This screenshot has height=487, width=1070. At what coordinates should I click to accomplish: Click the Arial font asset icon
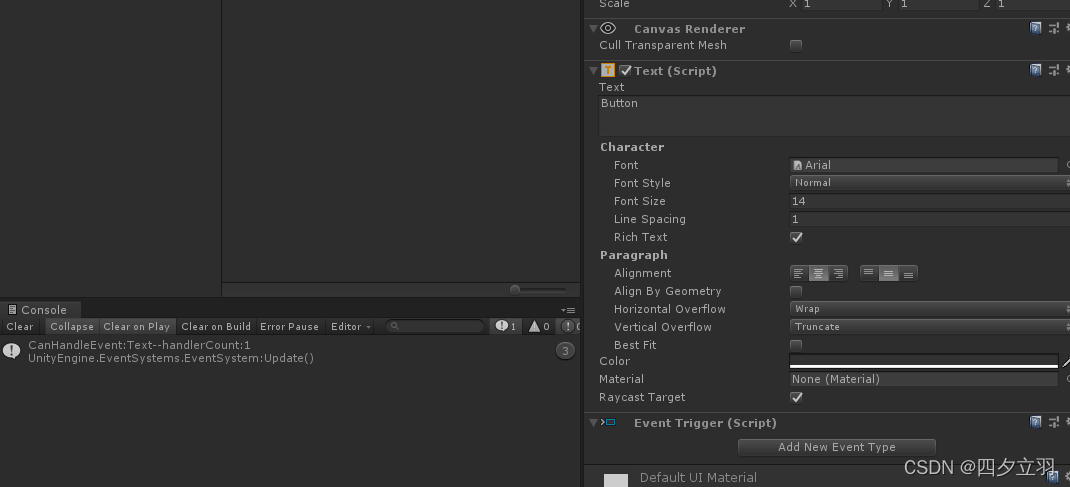(x=797, y=165)
